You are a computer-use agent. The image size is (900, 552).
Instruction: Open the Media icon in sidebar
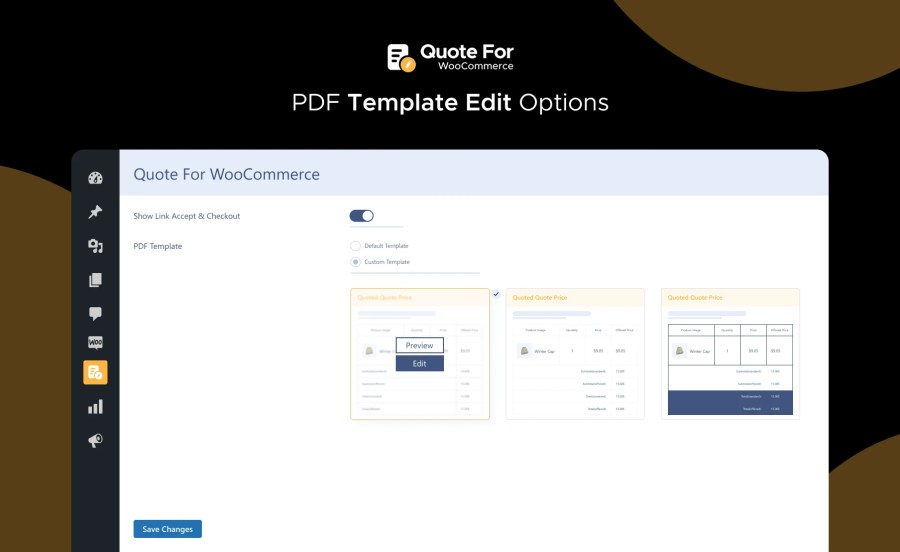(95, 246)
